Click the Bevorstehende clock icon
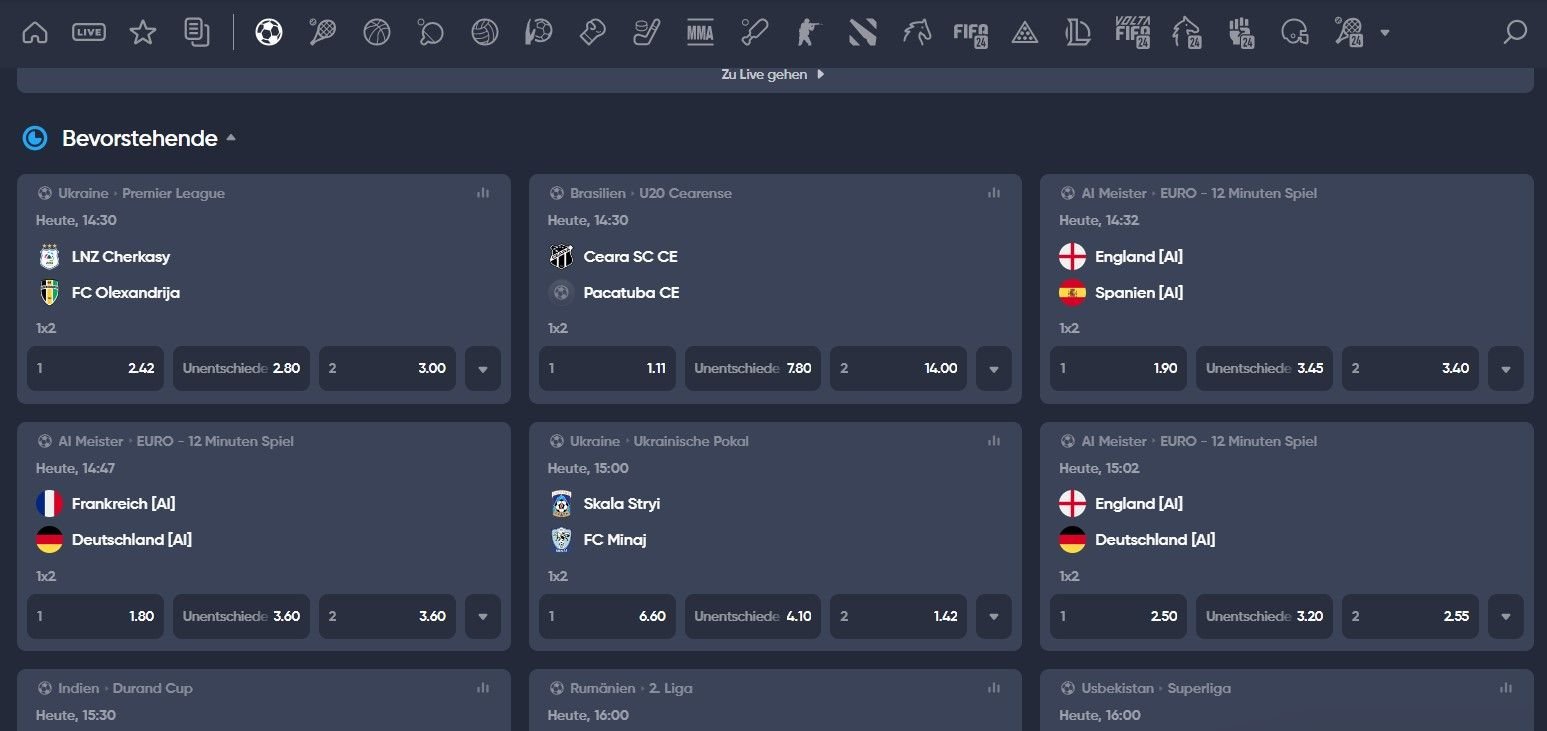1547x731 pixels. [x=35, y=138]
